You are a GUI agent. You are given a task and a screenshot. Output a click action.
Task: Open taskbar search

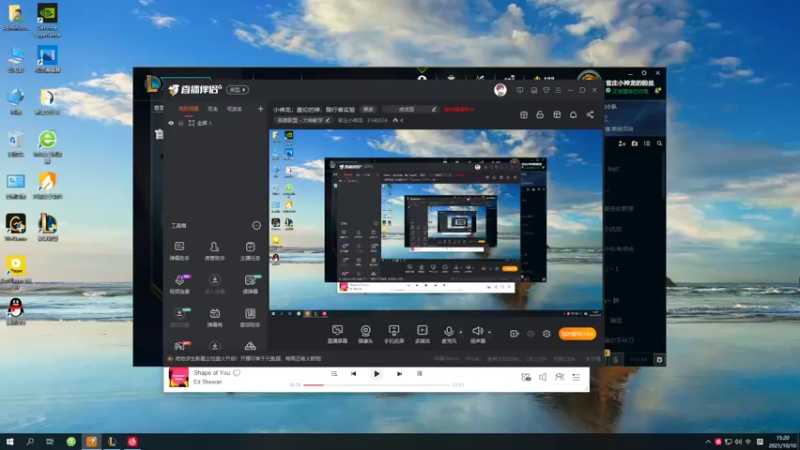pos(30,442)
